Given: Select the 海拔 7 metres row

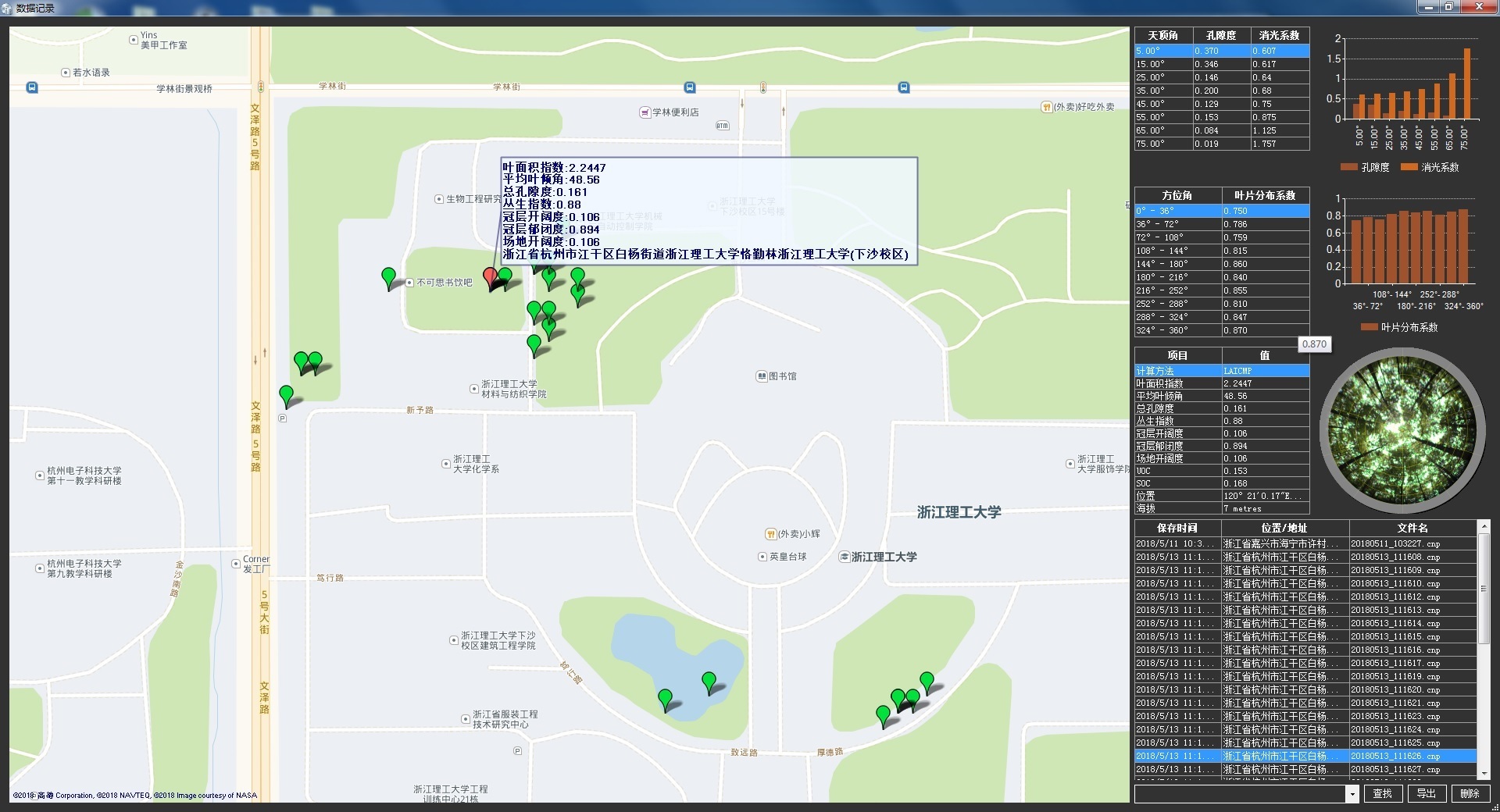Looking at the screenshot, I should click(x=1222, y=508).
